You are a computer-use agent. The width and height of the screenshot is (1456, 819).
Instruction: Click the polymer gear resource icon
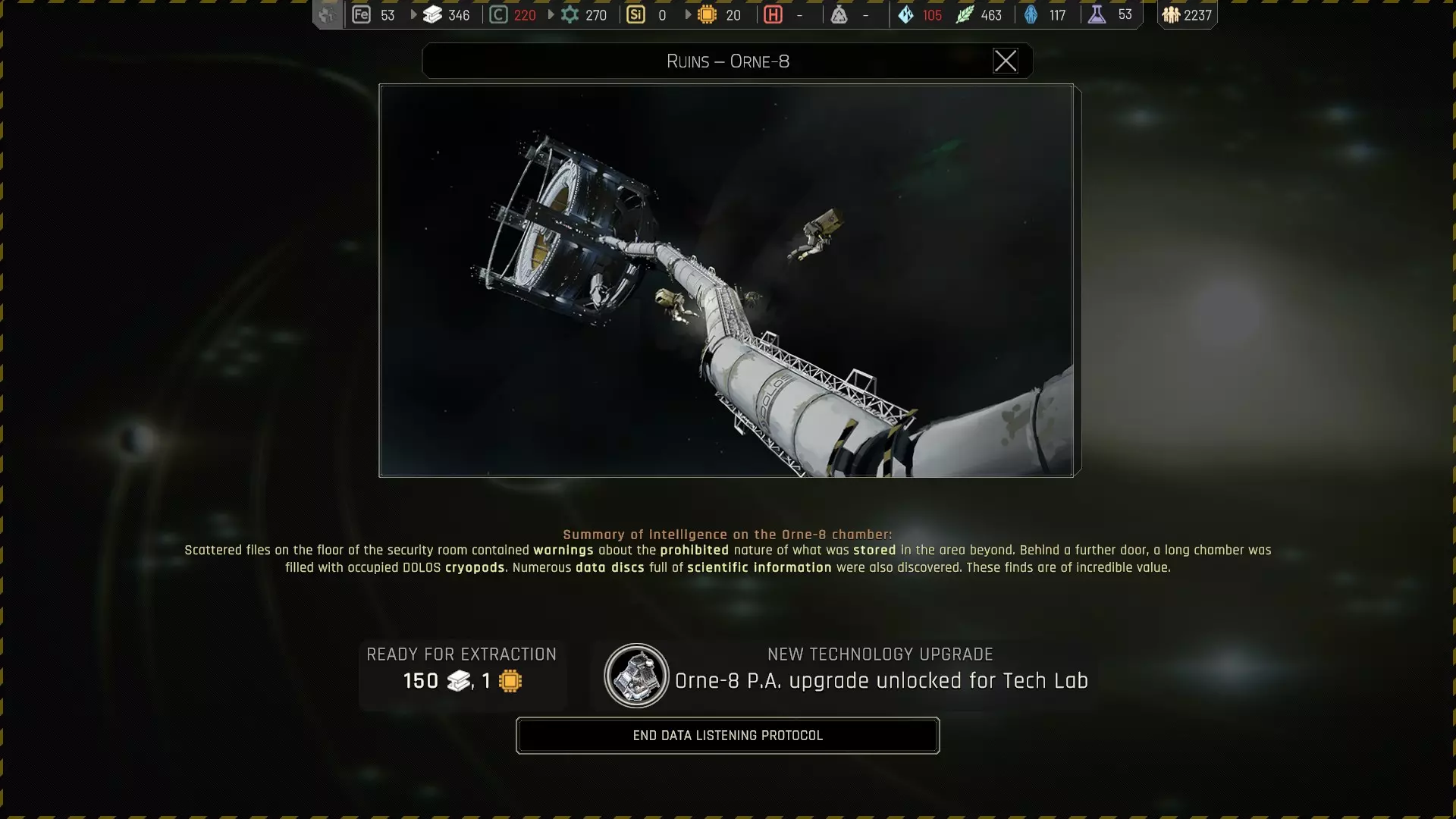point(570,14)
